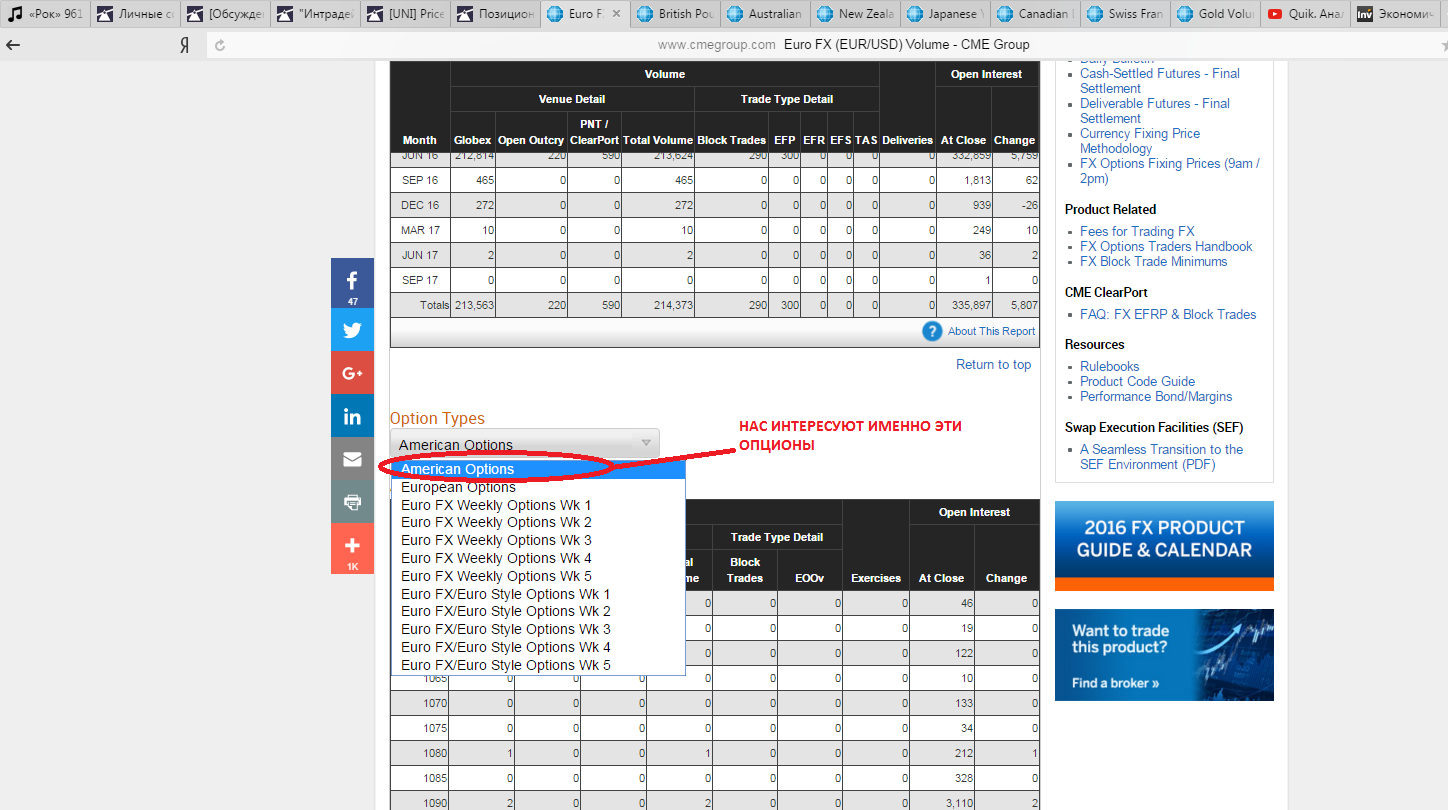Choose Euro FX/Euro Style Options Wk 4
This screenshot has height=810, width=1448.
point(538,647)
